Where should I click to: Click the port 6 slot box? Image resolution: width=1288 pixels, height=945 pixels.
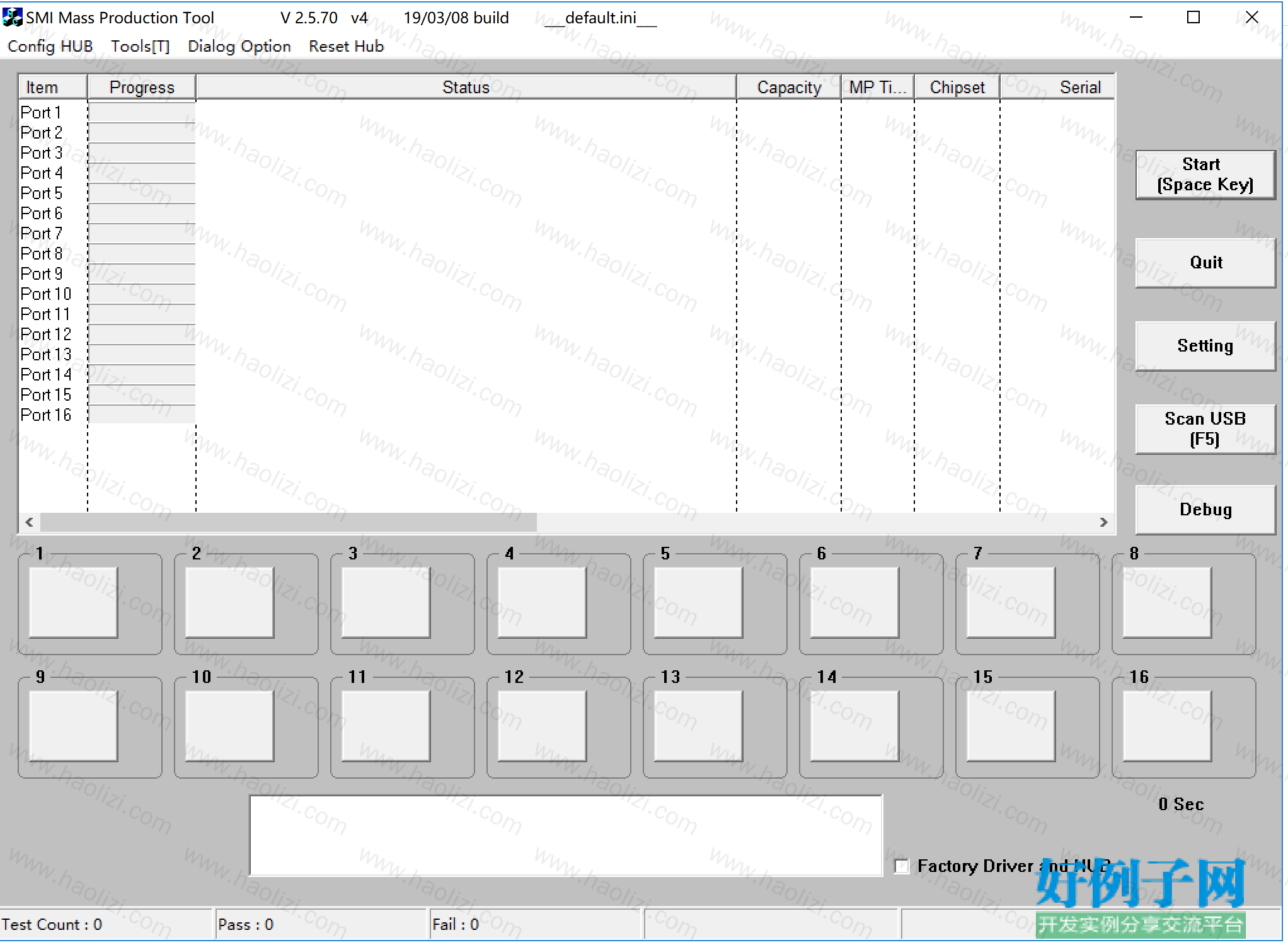[854, 602]
